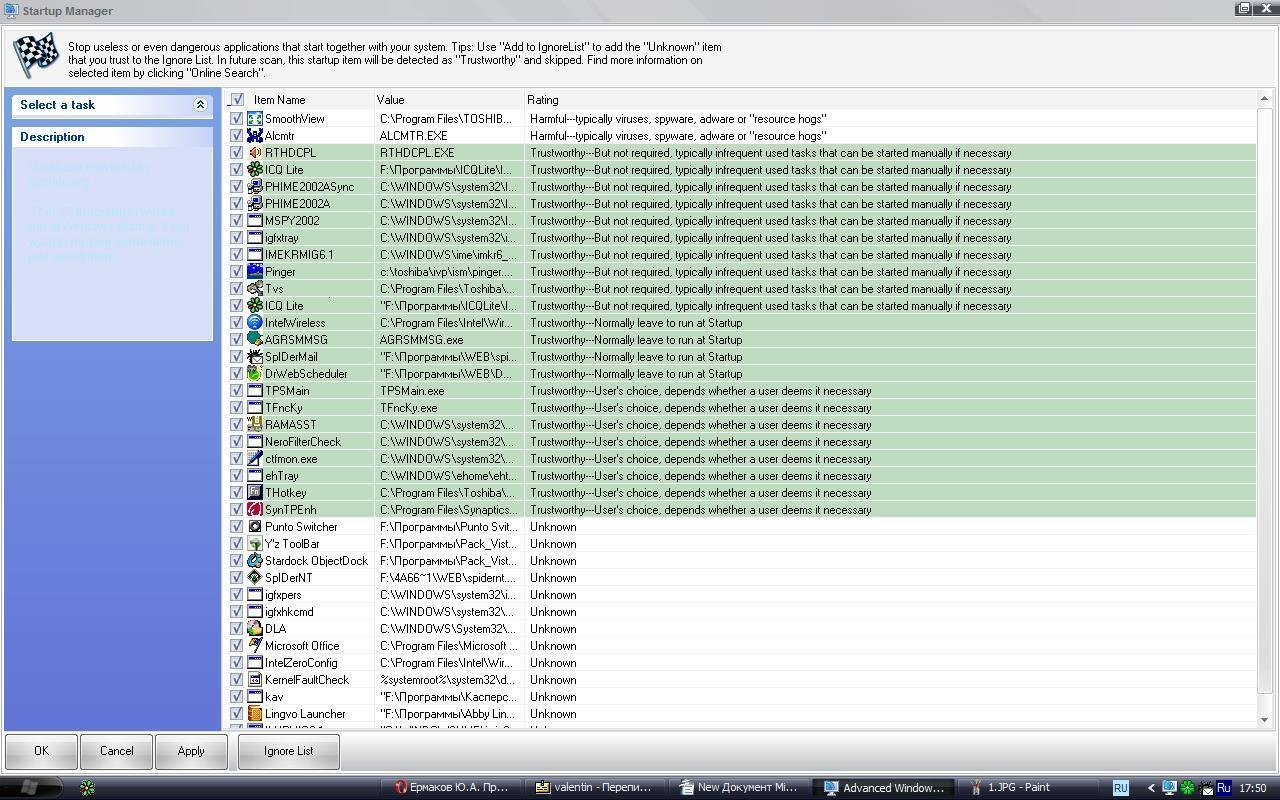The height and width of the screenshot is (800, 1280).
Task: Collapse the Select a task panel
Action: (x=200, y=105)
